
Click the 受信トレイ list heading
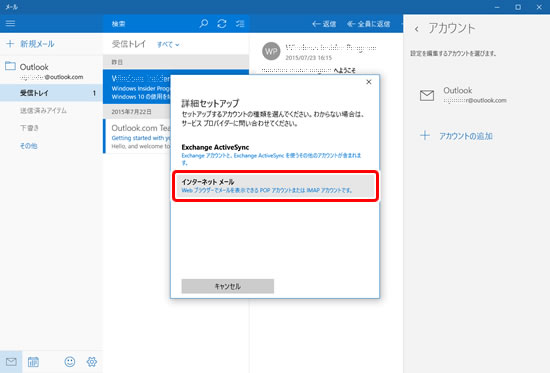click(129, 44)
